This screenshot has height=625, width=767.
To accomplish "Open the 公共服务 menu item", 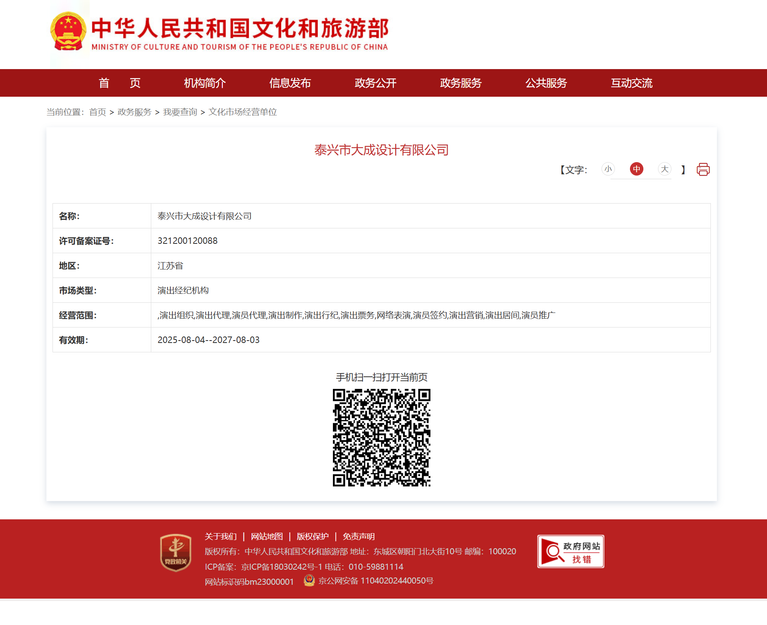I will click(546, 83).
